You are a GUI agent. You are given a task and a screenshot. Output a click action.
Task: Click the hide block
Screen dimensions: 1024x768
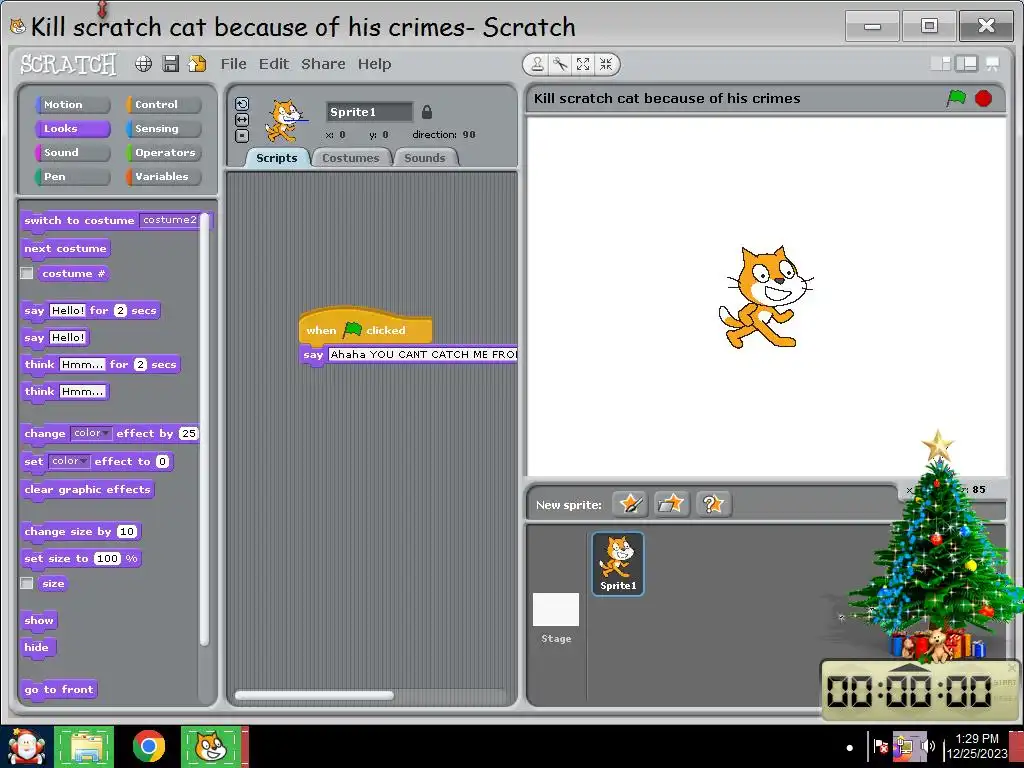pyautogui.click(x=37, y=647)
